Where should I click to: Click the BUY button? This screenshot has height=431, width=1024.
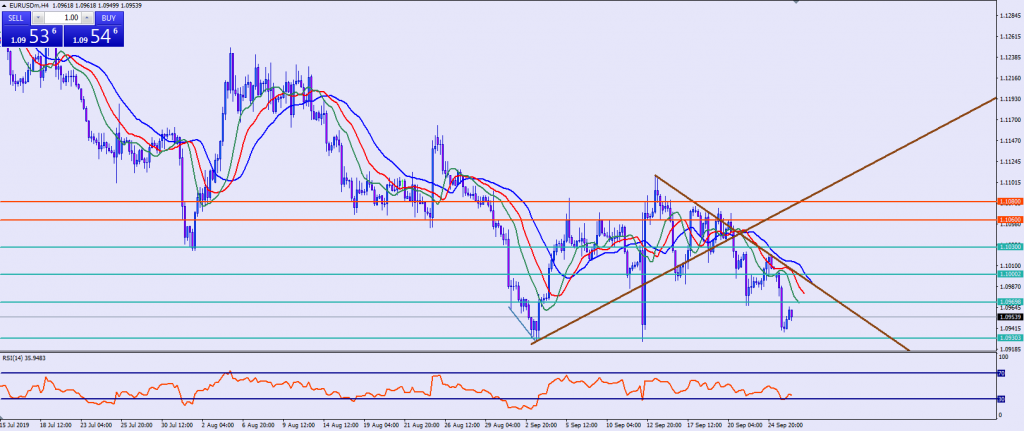click(109, 18)
